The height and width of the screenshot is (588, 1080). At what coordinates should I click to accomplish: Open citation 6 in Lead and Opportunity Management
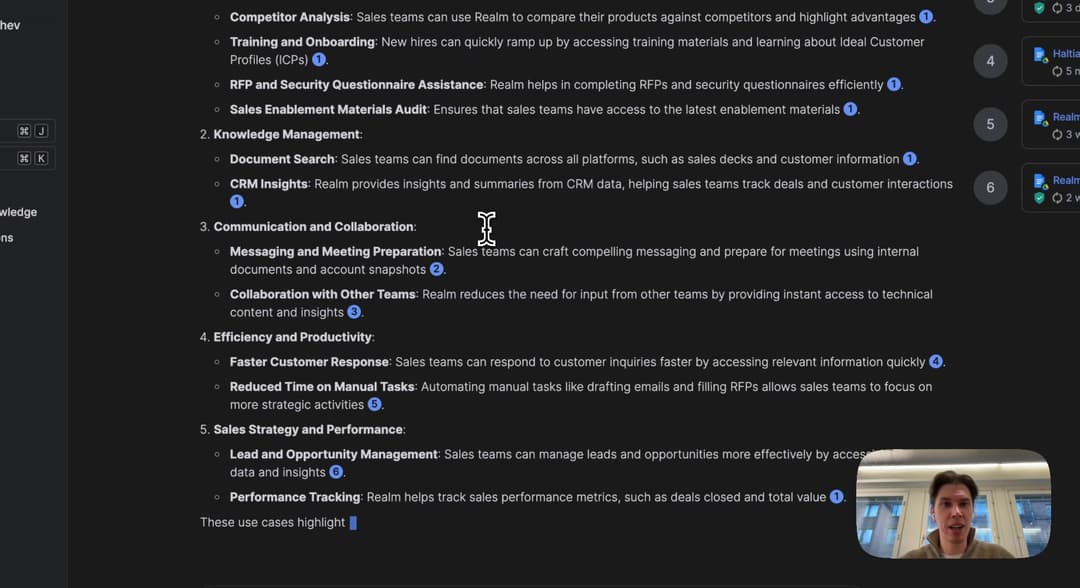click(x=336, y=473)
